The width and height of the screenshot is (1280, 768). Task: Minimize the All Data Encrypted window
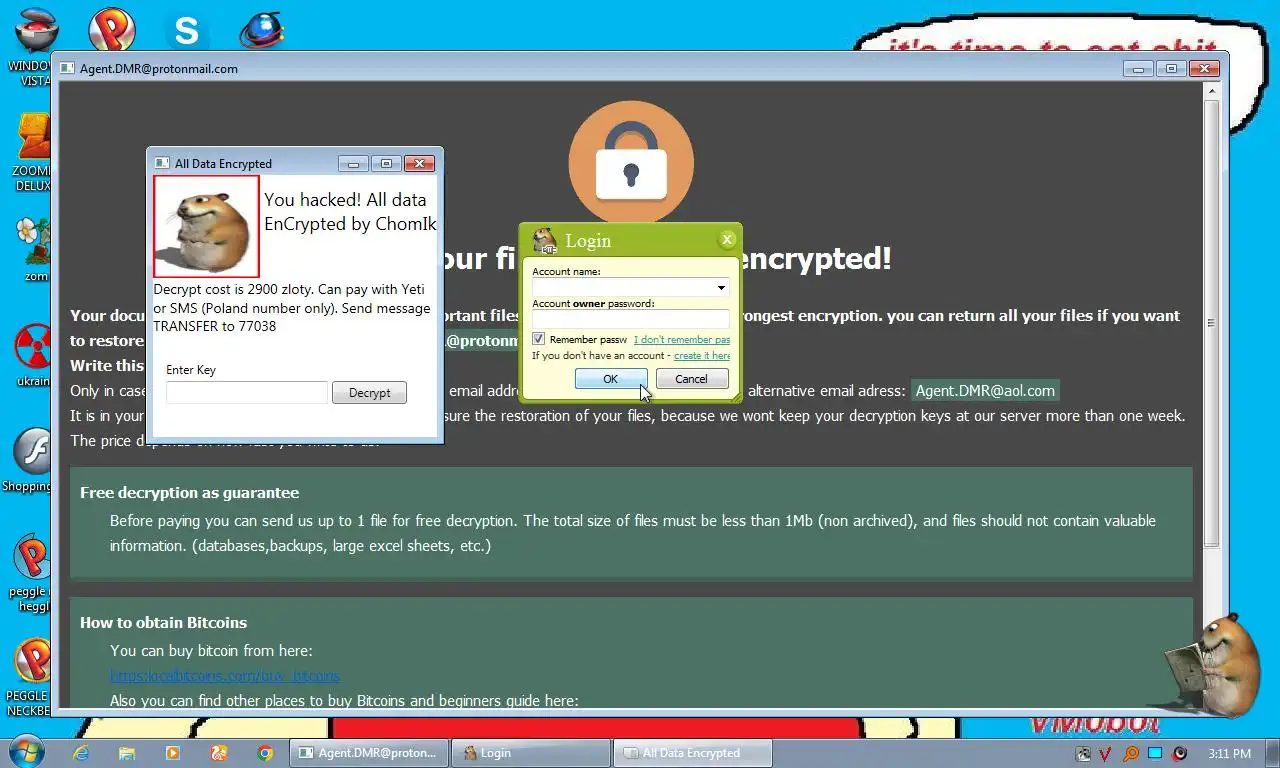353,163
